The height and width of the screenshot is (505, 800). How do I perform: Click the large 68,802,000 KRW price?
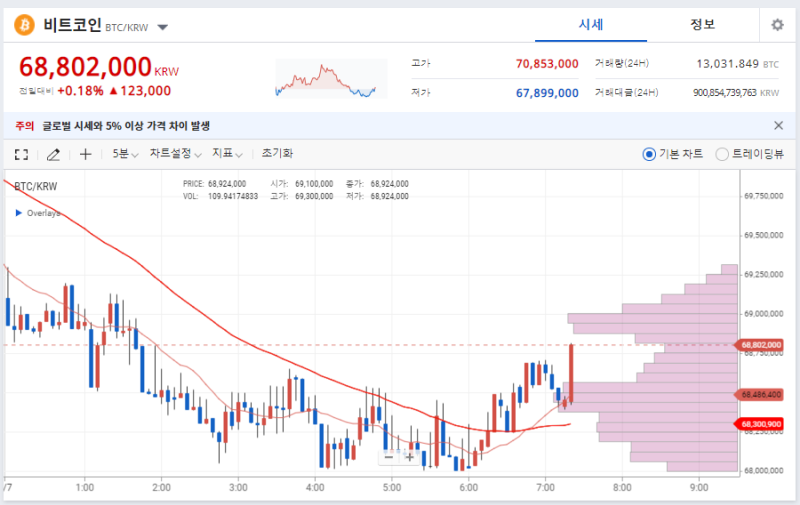[x=99, y=67]
